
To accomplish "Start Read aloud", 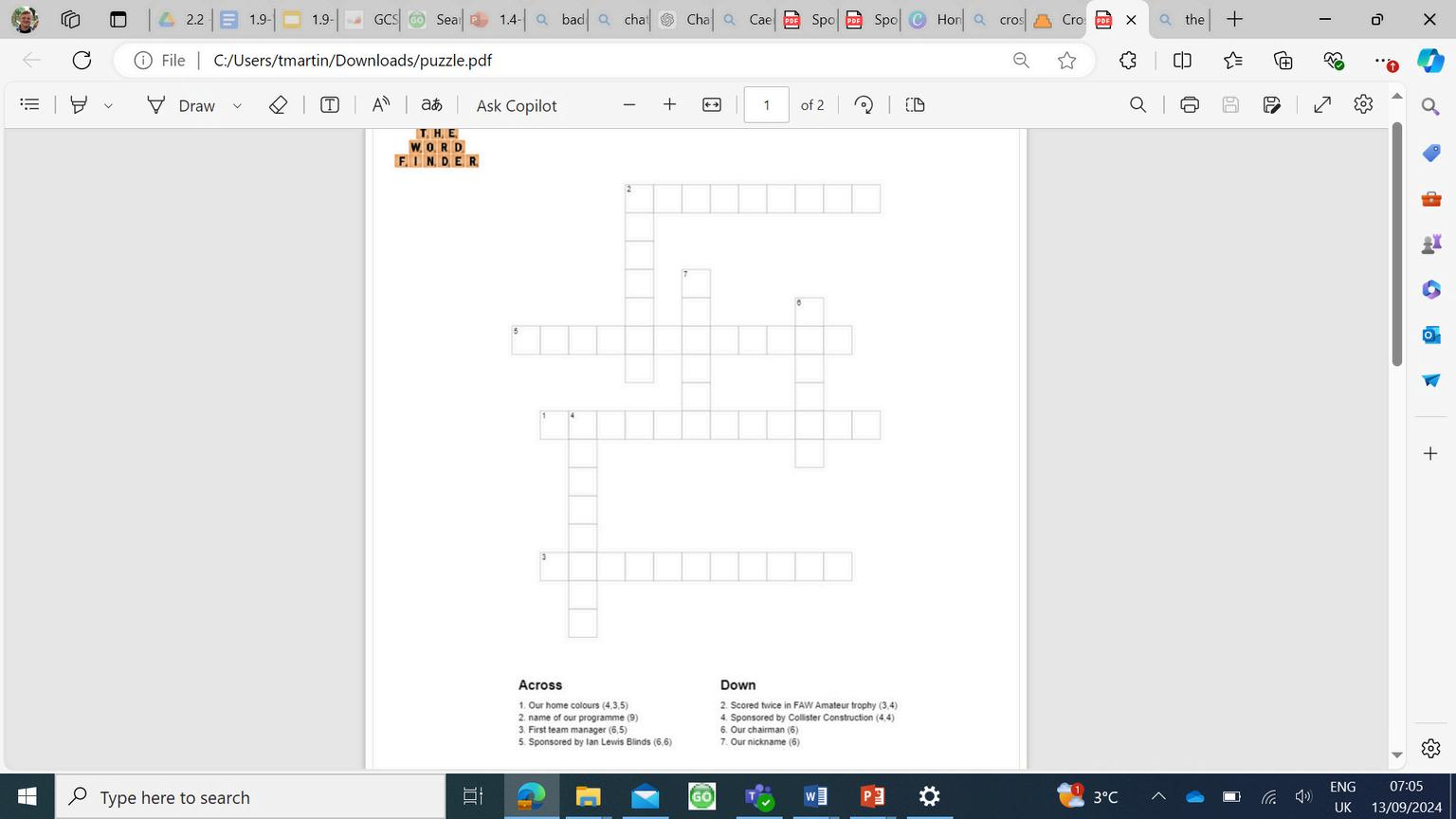I will (x=381, y=104).
